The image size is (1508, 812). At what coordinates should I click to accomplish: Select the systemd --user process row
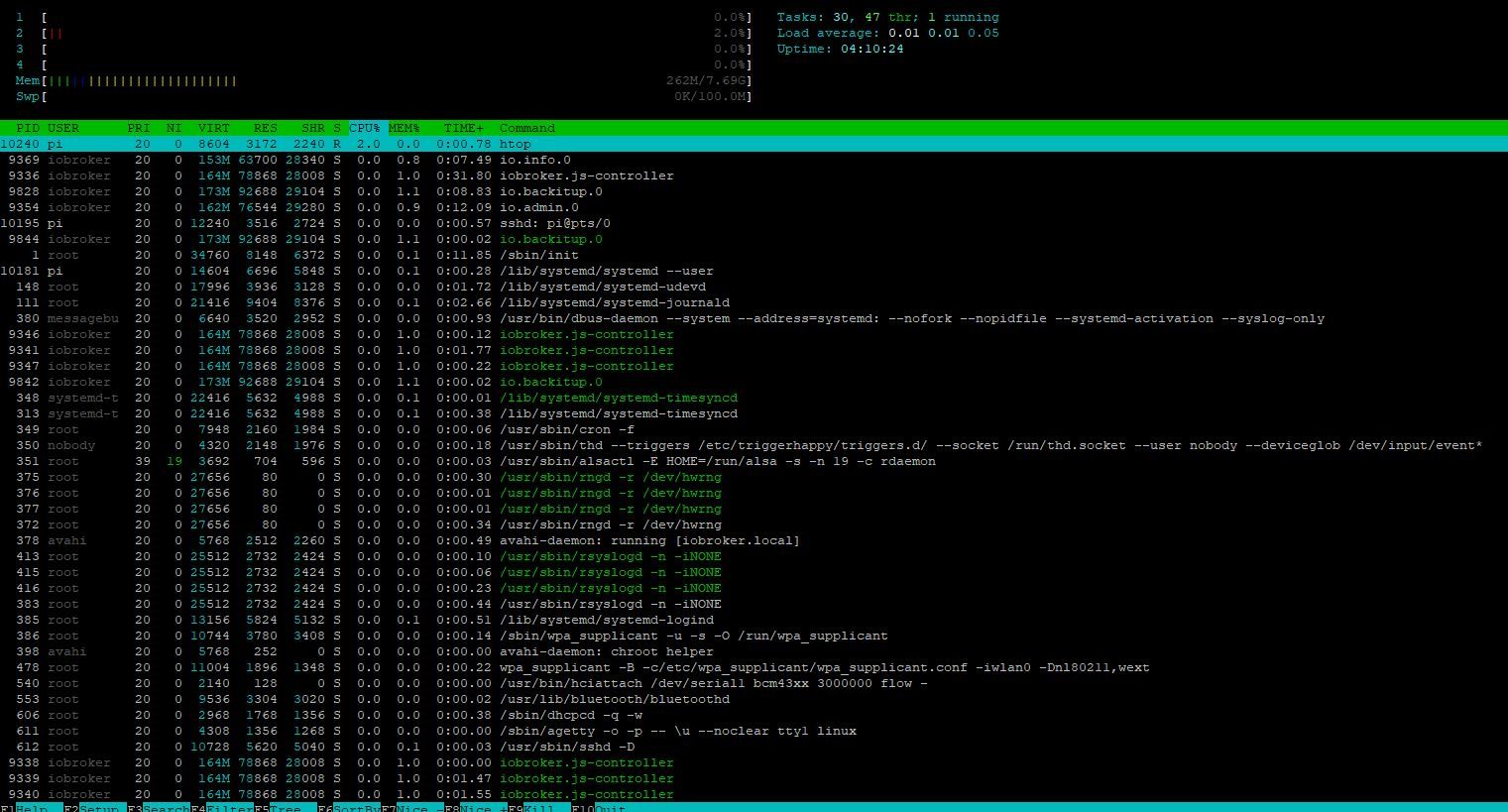tap(754, 271)
